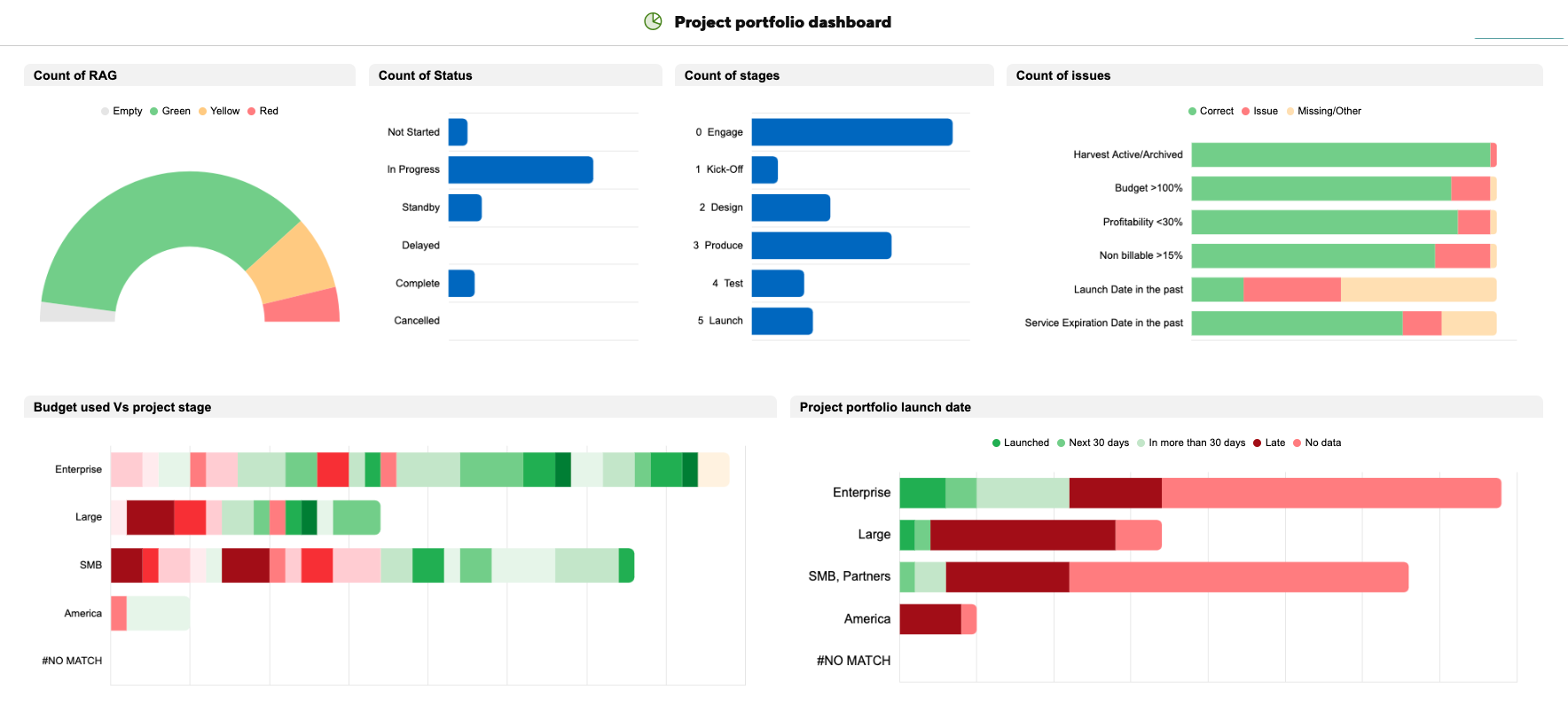Click red segment of Launch Date in the past
Viewport: 1568px width, 721px height.
(1292, 289)
